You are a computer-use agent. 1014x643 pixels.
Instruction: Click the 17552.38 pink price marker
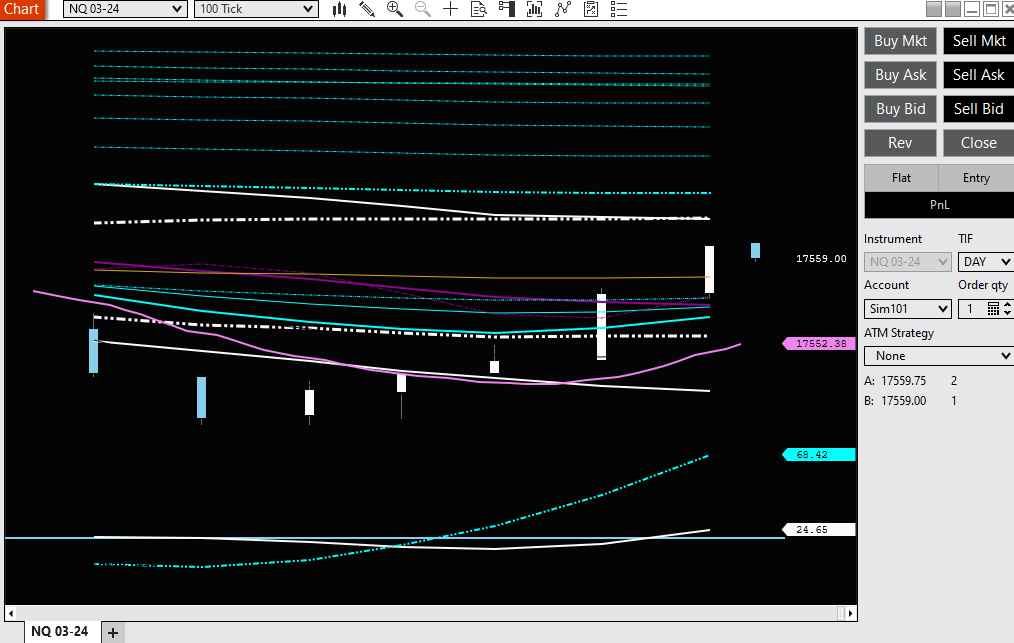click(819, 343)
